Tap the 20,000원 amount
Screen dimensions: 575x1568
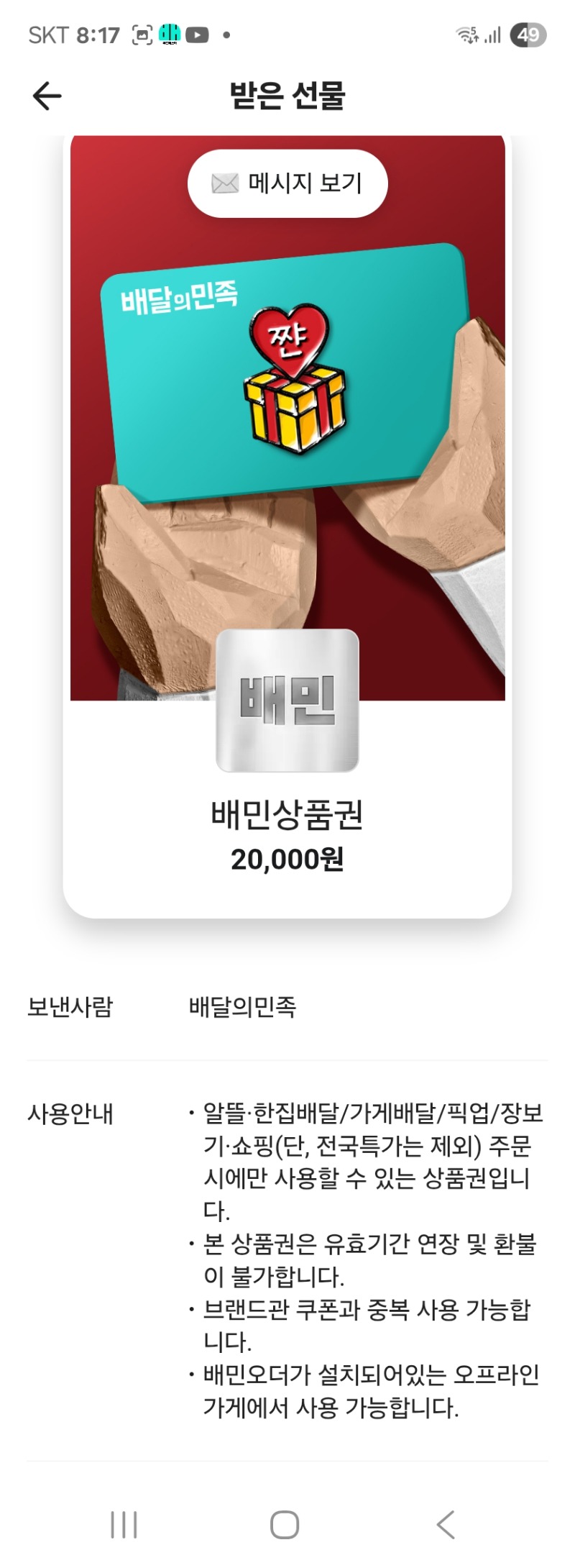287,859
